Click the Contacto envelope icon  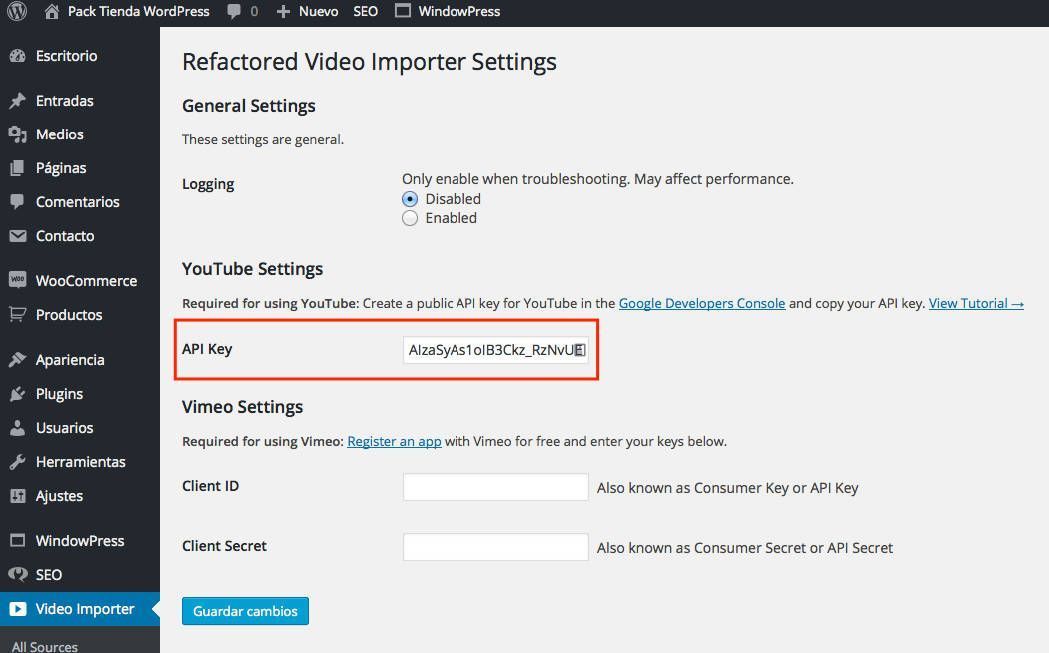pos(17,236)
